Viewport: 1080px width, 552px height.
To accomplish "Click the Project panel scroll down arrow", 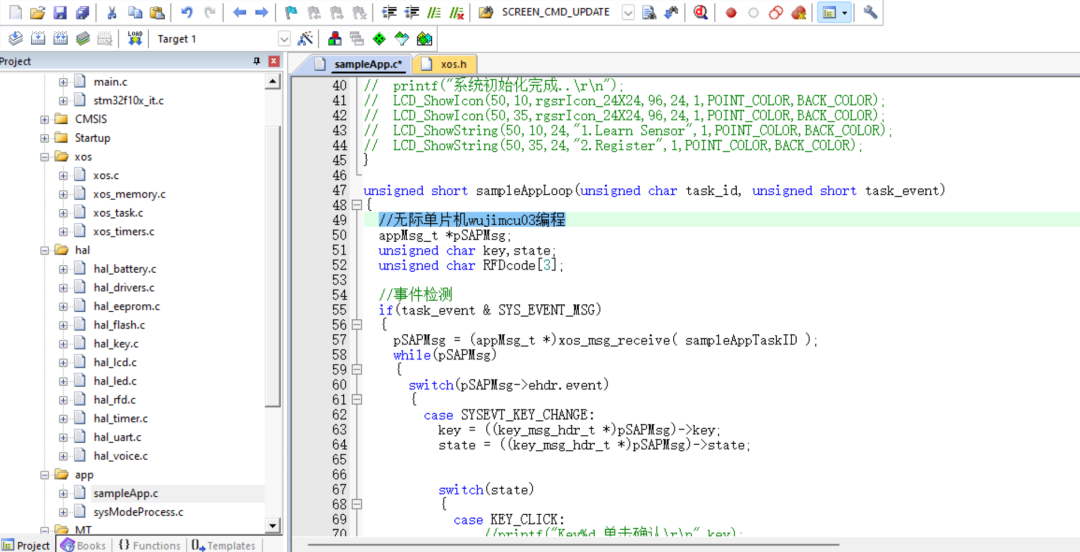I will click(273, 526).
